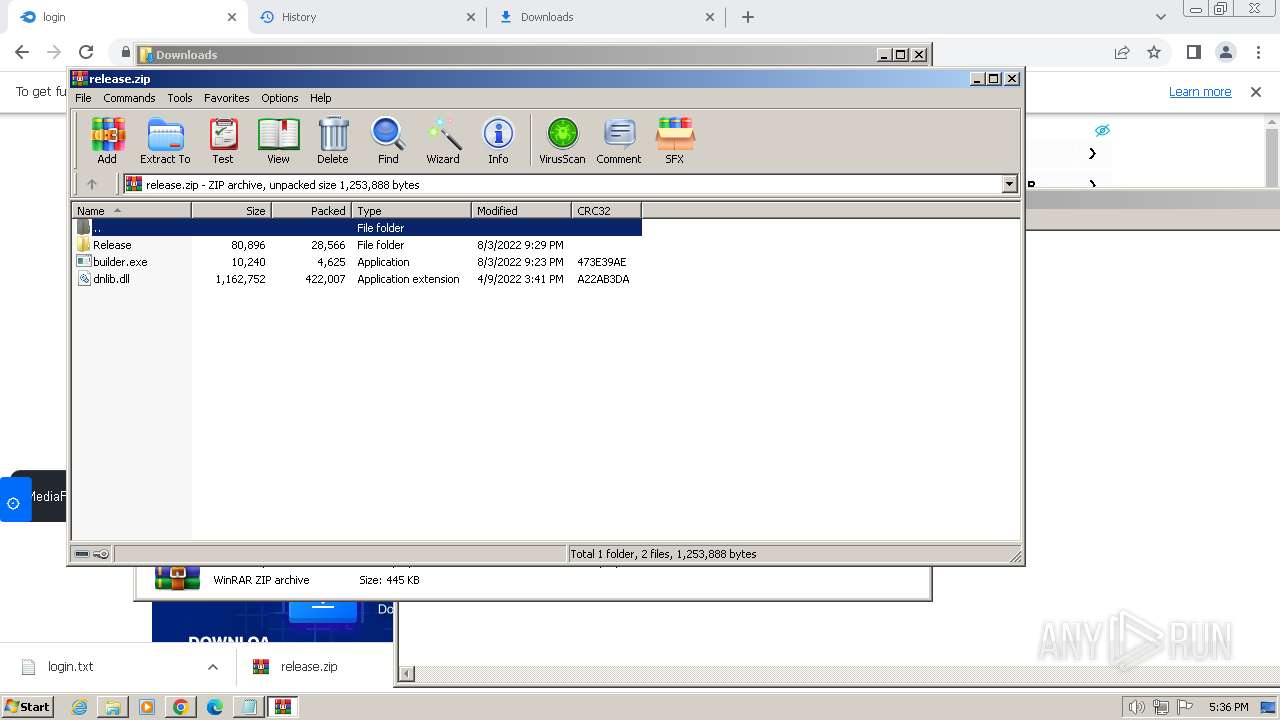Open the View toolbar icon
This screenshot has height=720, width=1280.
point(278,140)
